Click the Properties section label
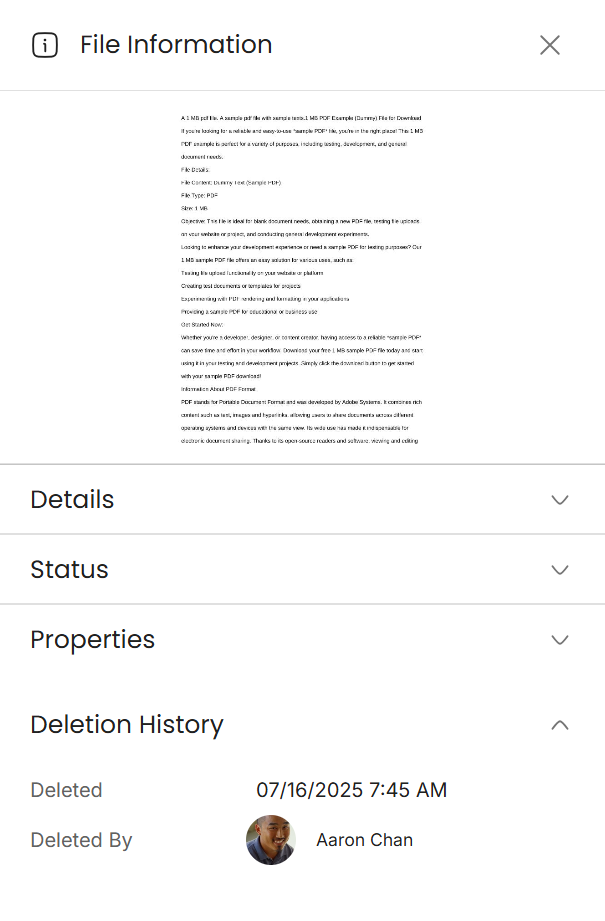The height and width of the screenshot is (921, 605). click(x=92, y=640)
